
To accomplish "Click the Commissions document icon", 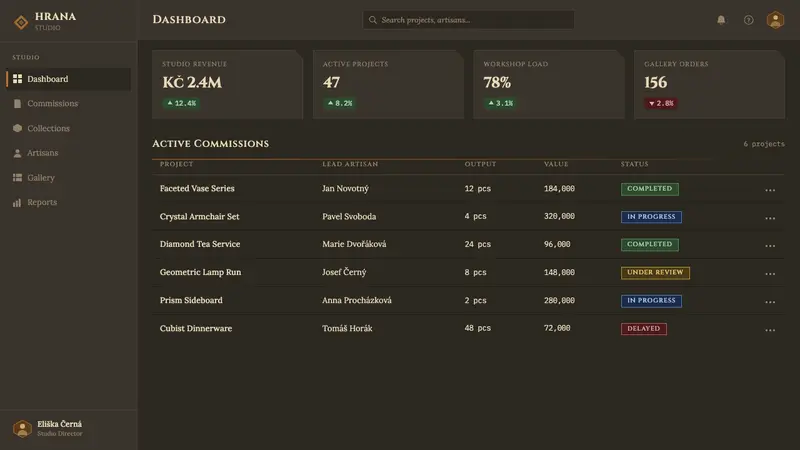I will coord(17,104).
